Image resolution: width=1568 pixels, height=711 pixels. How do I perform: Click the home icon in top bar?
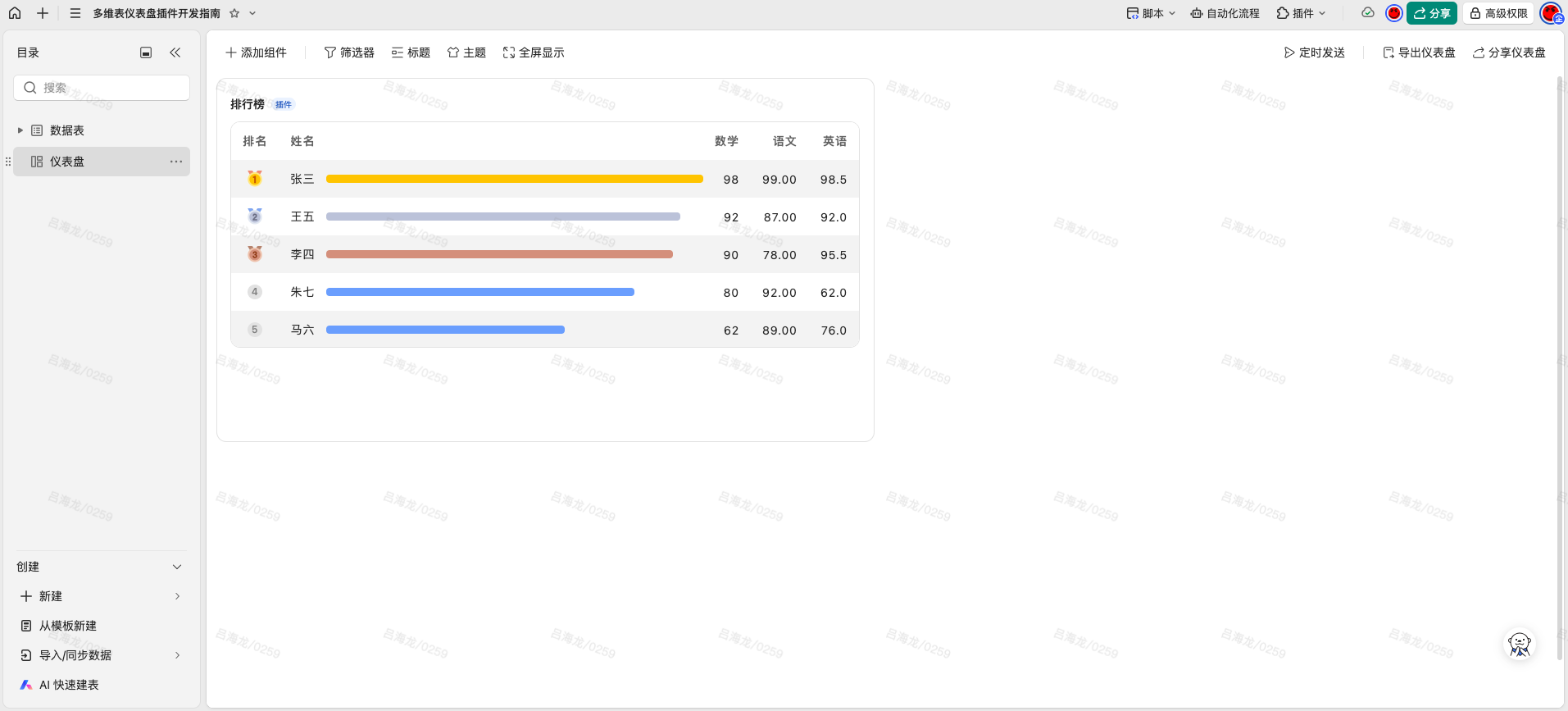pyautogui.click(x=15, y=13)
